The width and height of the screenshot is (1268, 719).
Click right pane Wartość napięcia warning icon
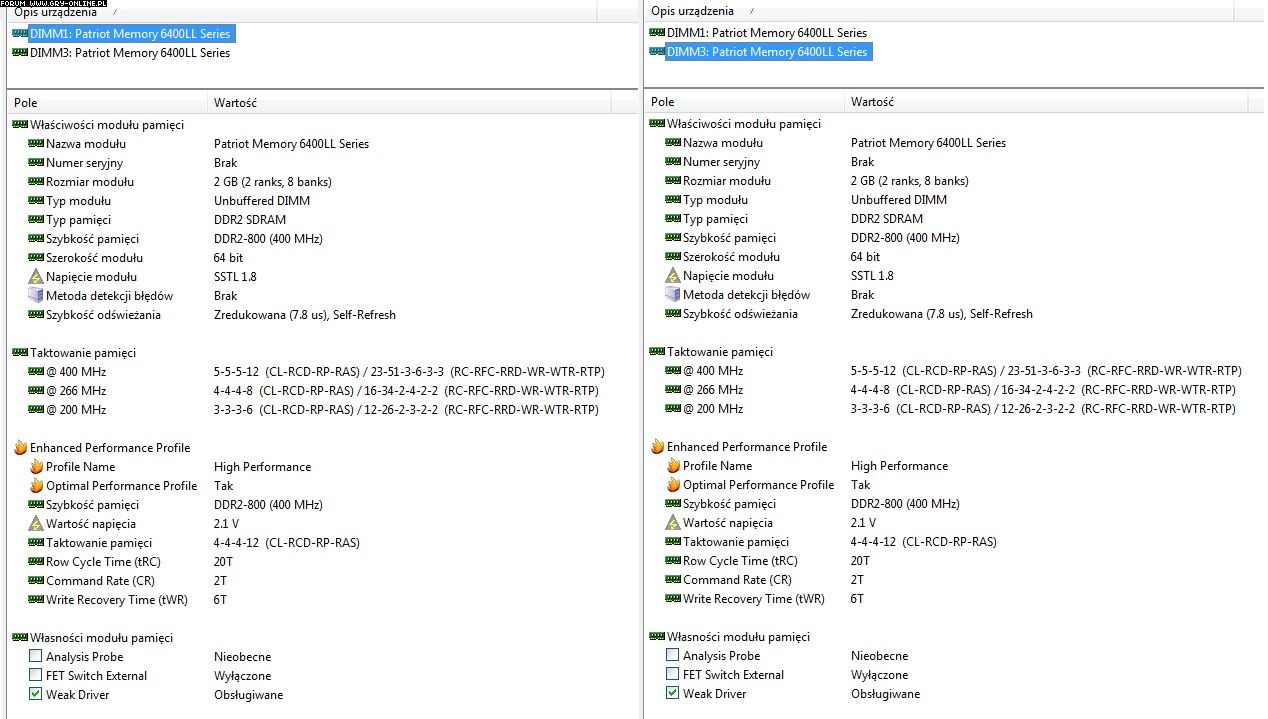point(673,522)
